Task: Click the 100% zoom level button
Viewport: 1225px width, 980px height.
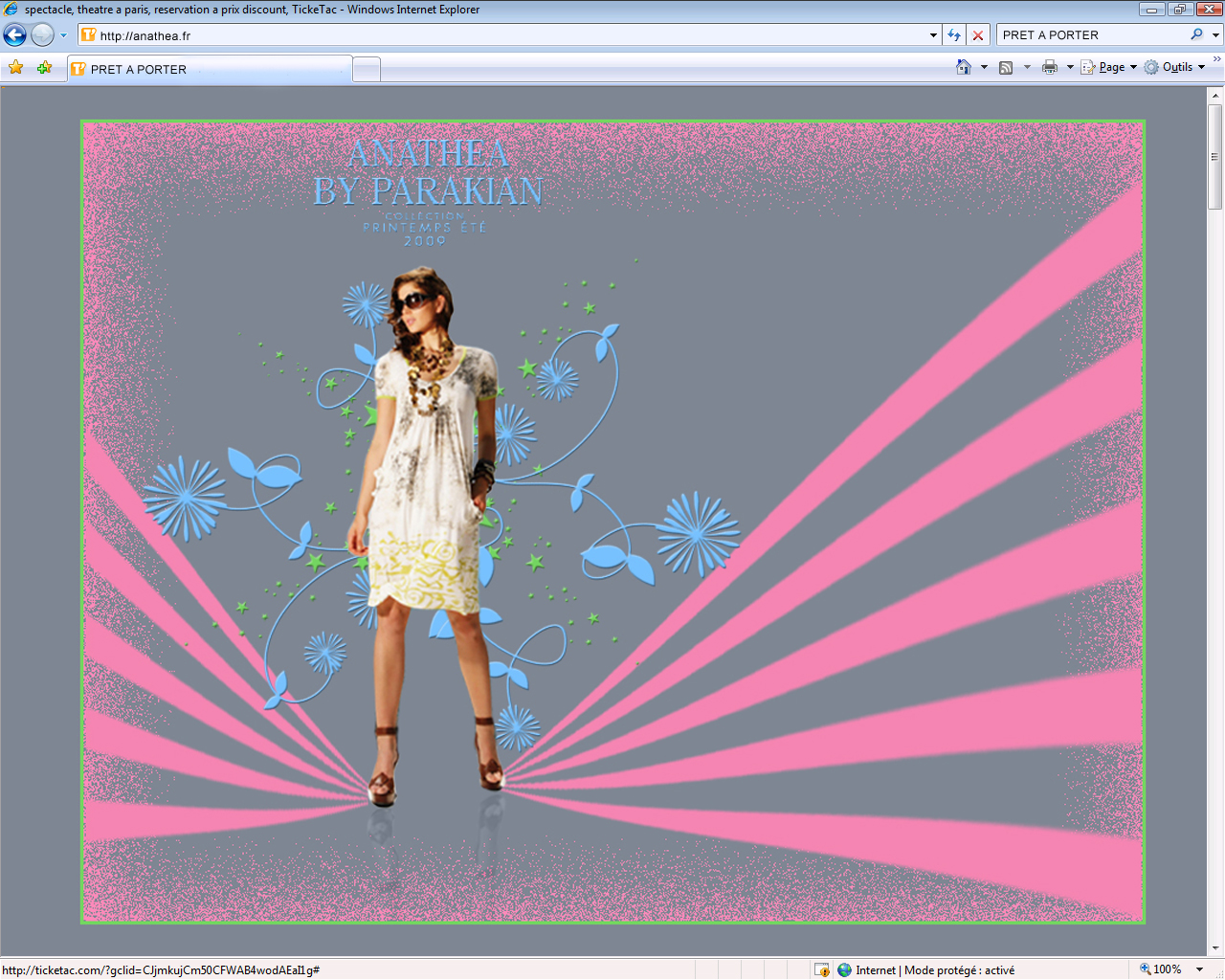Action: click(1160, 969)
